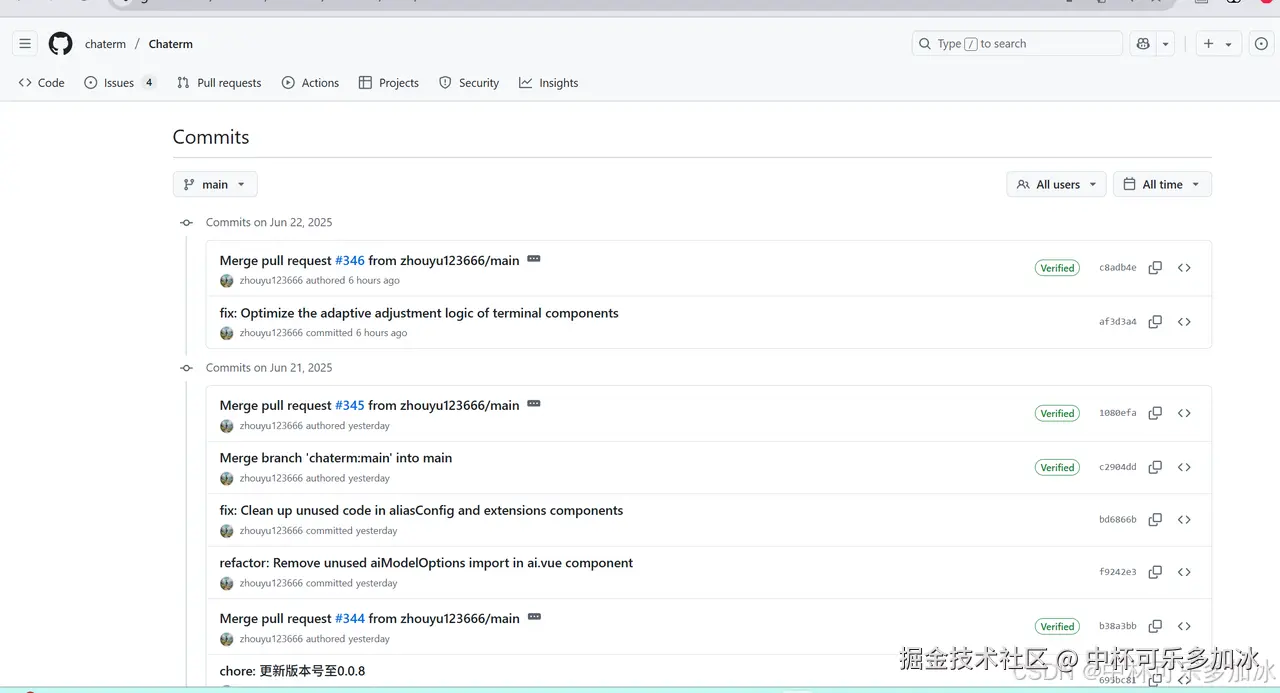Image resolution: width=1280 pixels, height=693 pixels.
Task: Switch to the Insights tab
Action: click(549, 83)
